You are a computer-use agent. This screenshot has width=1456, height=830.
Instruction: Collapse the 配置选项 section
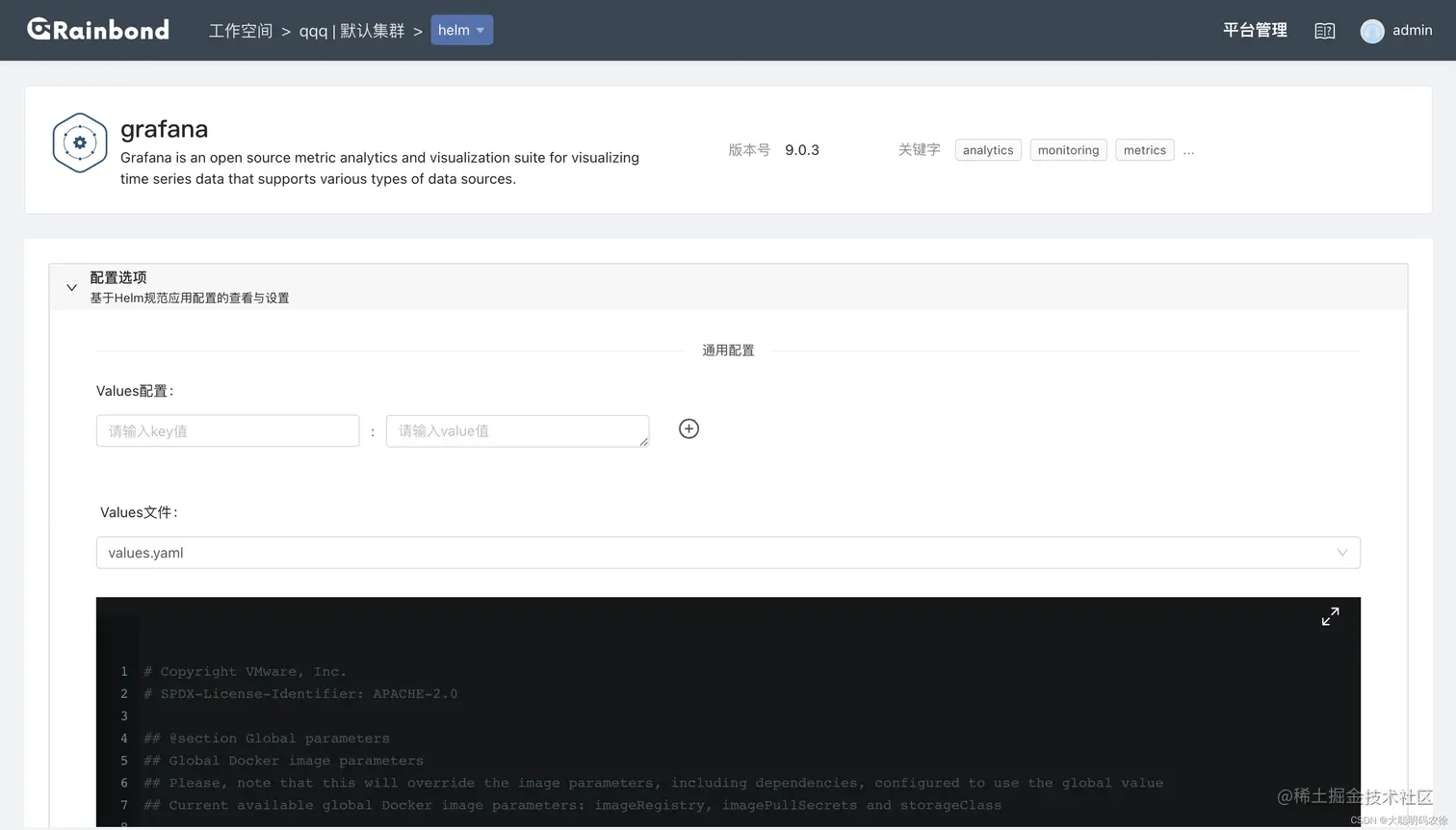click(71, 287)
